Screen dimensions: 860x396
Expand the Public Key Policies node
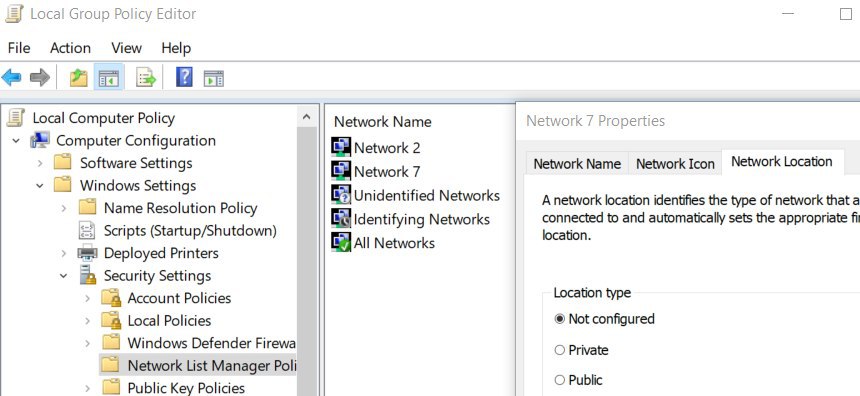(x=87, y=388)
